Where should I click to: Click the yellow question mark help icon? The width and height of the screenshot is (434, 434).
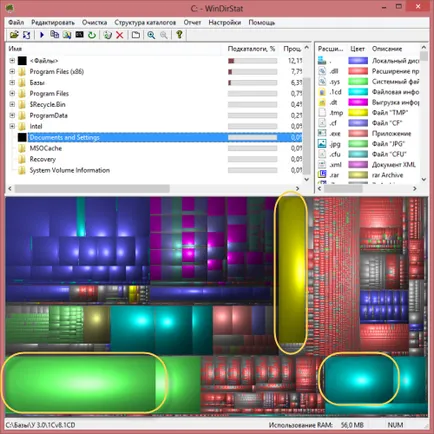click(x=179, y=35)
